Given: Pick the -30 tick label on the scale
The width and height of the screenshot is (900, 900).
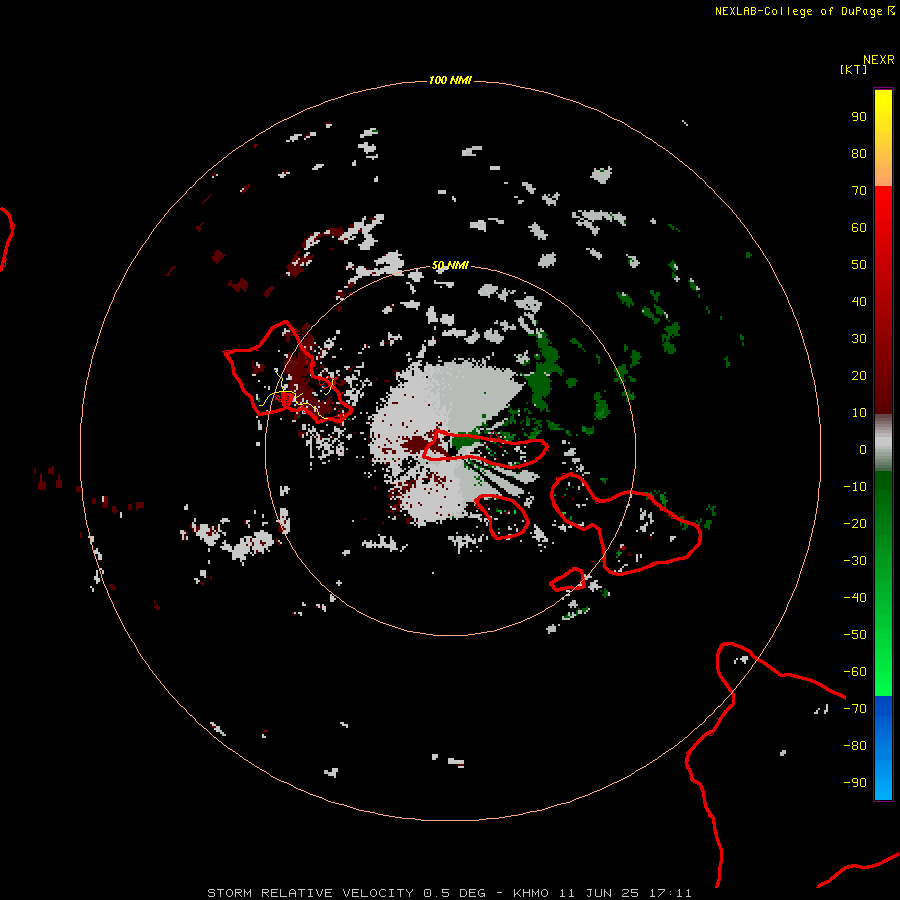Looking at the screenshot, I should (855, 561).
